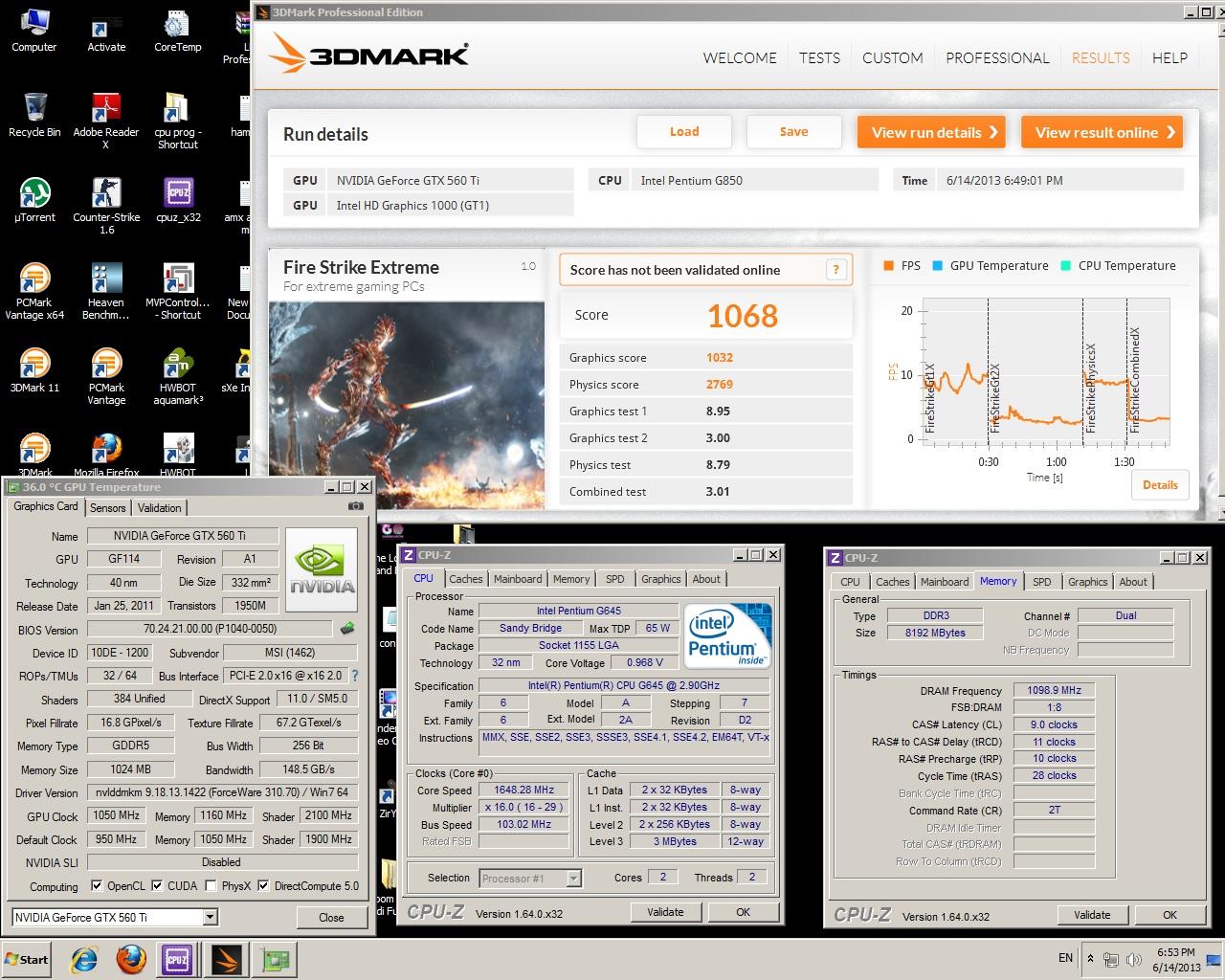Viewport: 1225px width, 980px height.
Task: Show hidden system tray icons
Action: [x=1090, y=958]
